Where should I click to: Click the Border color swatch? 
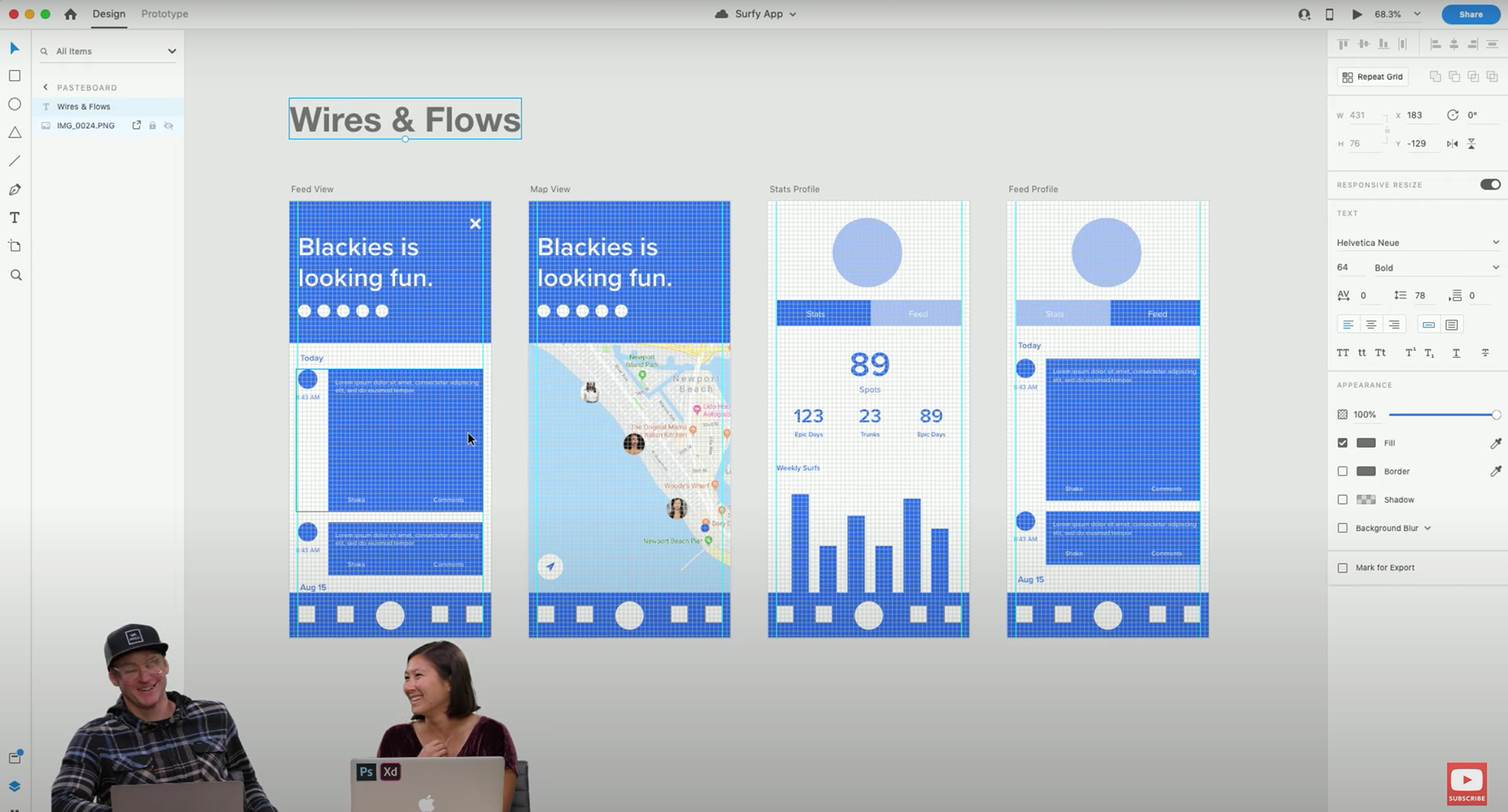coord(1366,471)
